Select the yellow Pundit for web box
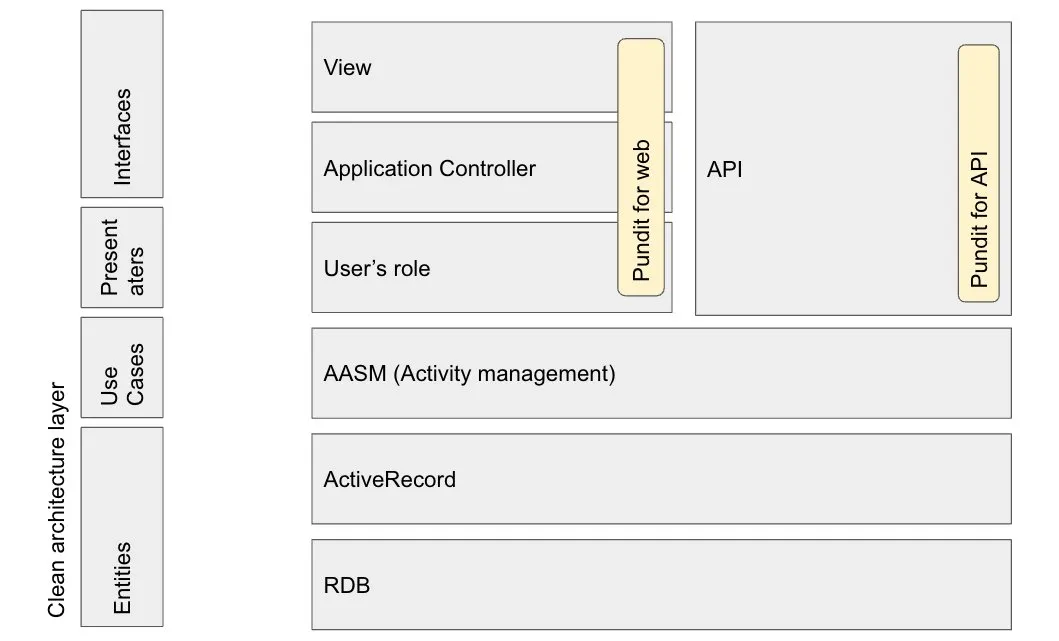 click(x=641, y=167)
